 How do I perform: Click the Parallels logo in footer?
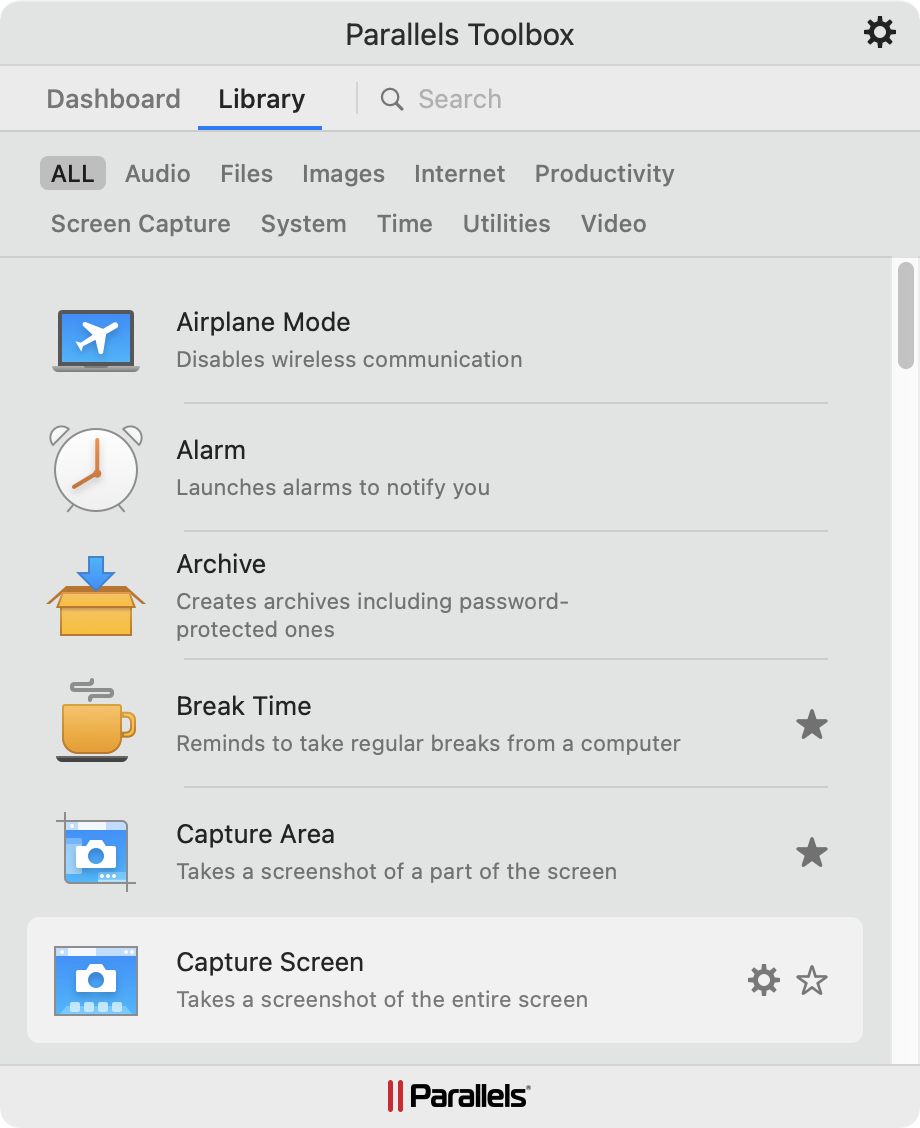(459, 1096)
